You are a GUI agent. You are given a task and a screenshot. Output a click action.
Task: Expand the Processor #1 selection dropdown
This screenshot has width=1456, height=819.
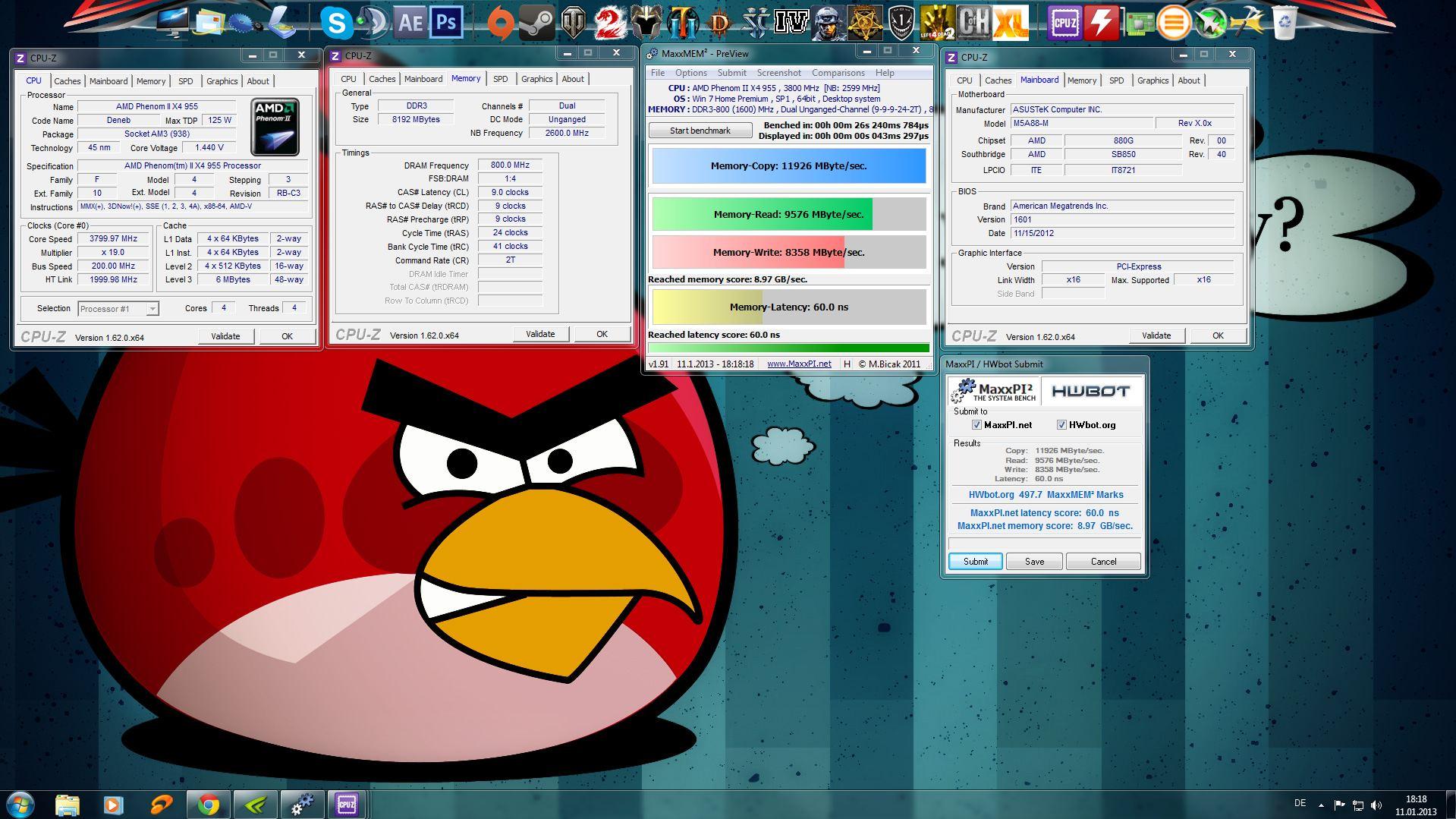pyautogui.click(x=153, y=309)
